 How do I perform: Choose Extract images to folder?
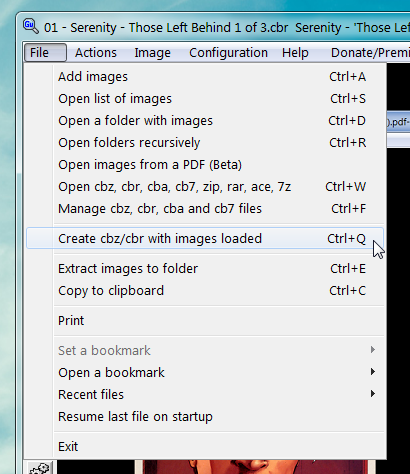tap(205, 269)
